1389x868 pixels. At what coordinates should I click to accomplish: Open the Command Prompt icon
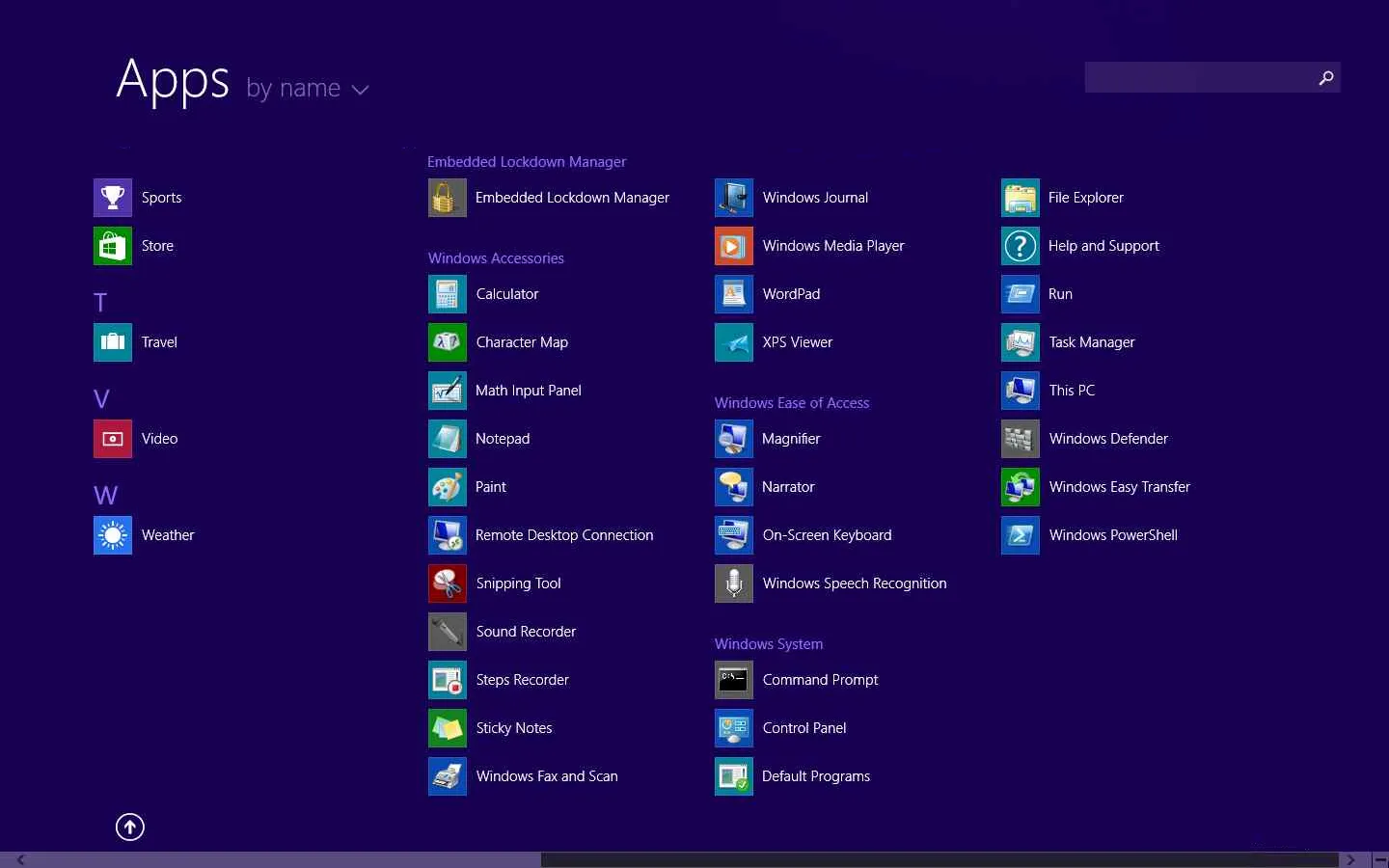coord(734,680)
